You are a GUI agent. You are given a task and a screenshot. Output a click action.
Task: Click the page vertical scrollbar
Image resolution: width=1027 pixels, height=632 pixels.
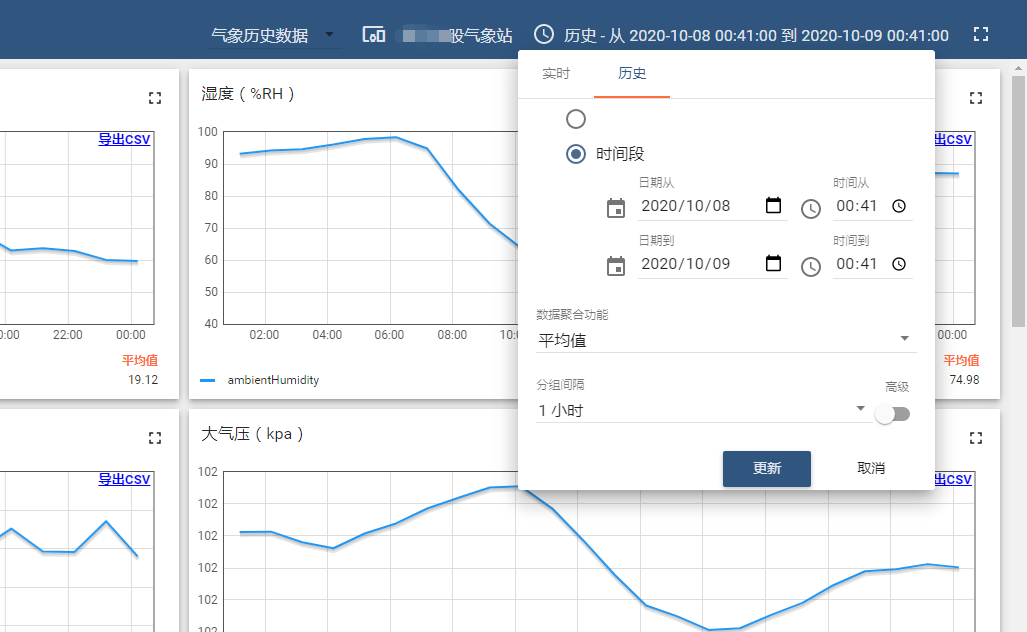click(x=1019, y=200)
